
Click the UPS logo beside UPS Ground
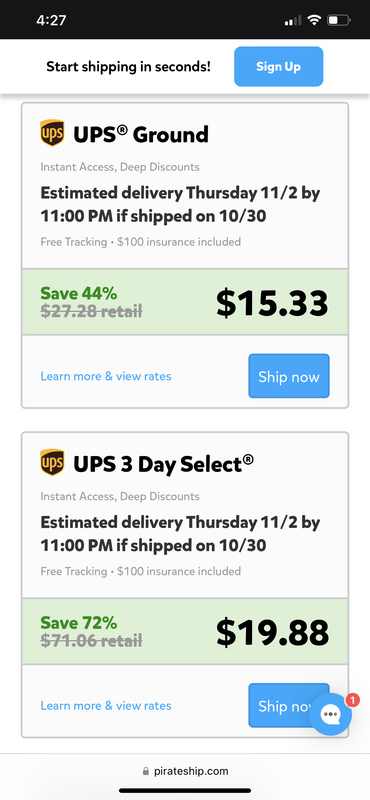click(52, 133)
